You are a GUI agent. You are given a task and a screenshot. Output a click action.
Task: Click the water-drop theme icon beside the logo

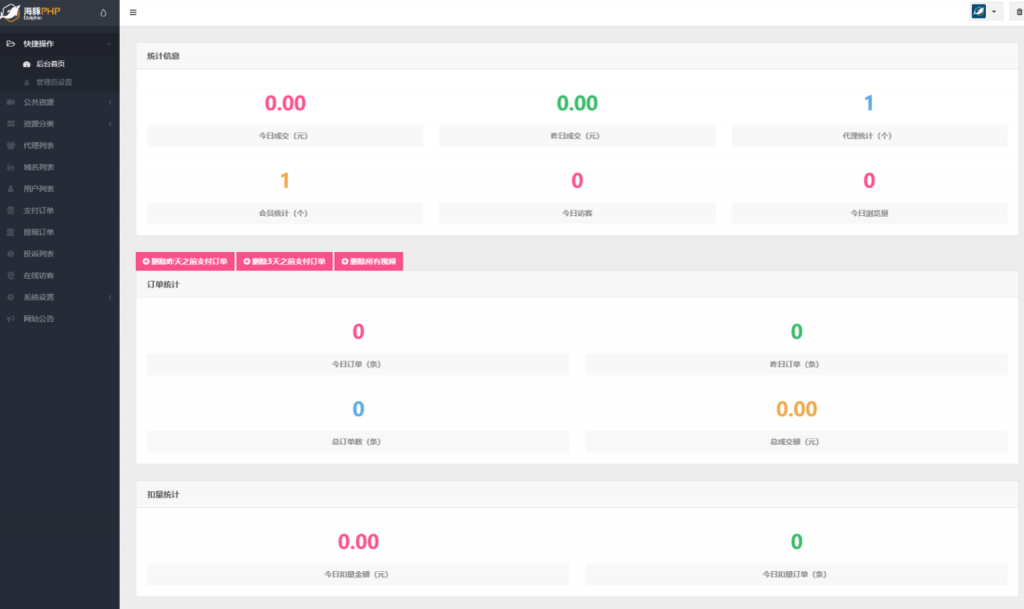coord(103,13)
